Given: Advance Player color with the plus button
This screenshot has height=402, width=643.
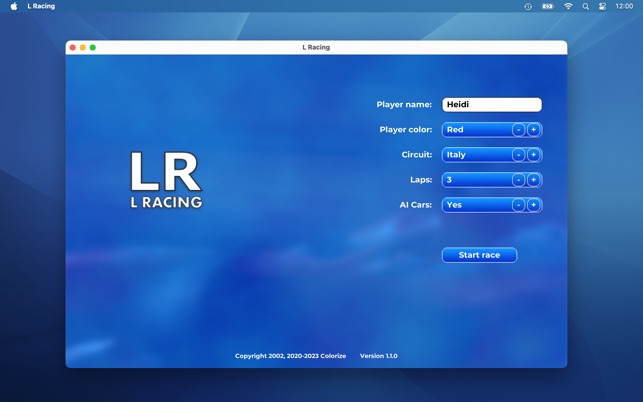Looking at the screenshot, I should coord(533,130).
